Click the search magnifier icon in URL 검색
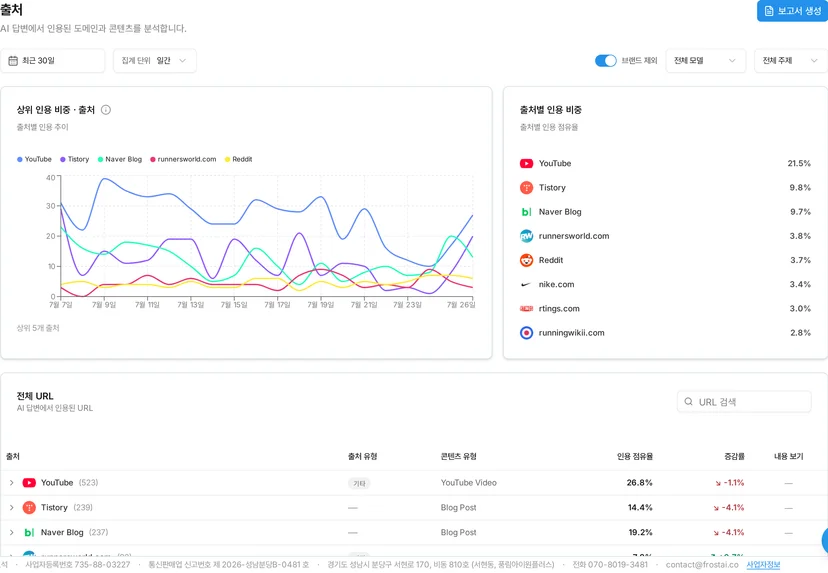This screenshot has height=573, width=828. [x=689, y=402]
